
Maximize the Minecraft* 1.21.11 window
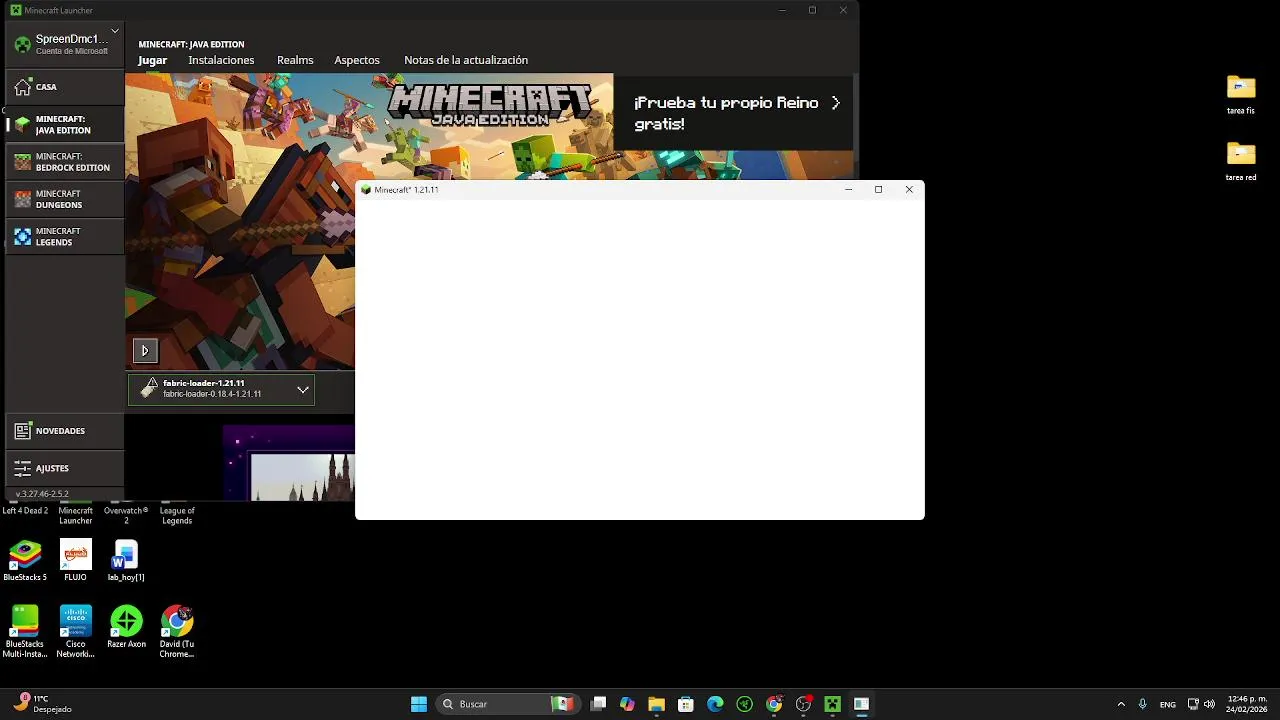878,190
